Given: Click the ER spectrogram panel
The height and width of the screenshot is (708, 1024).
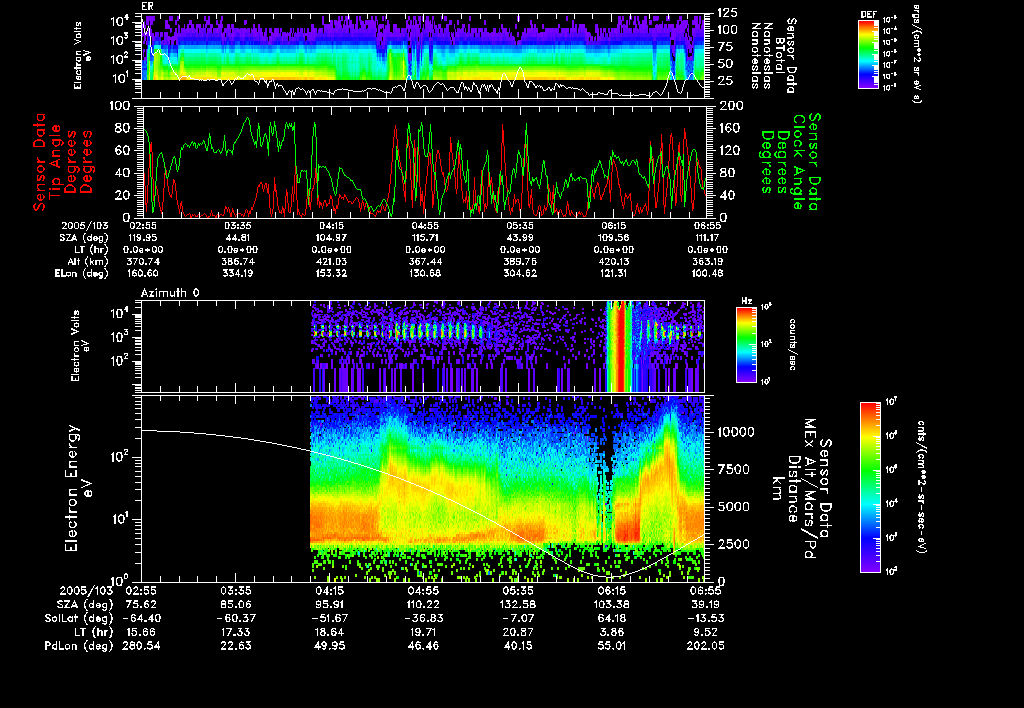Looking at the screenshot, I should click(x=424, y=56).
